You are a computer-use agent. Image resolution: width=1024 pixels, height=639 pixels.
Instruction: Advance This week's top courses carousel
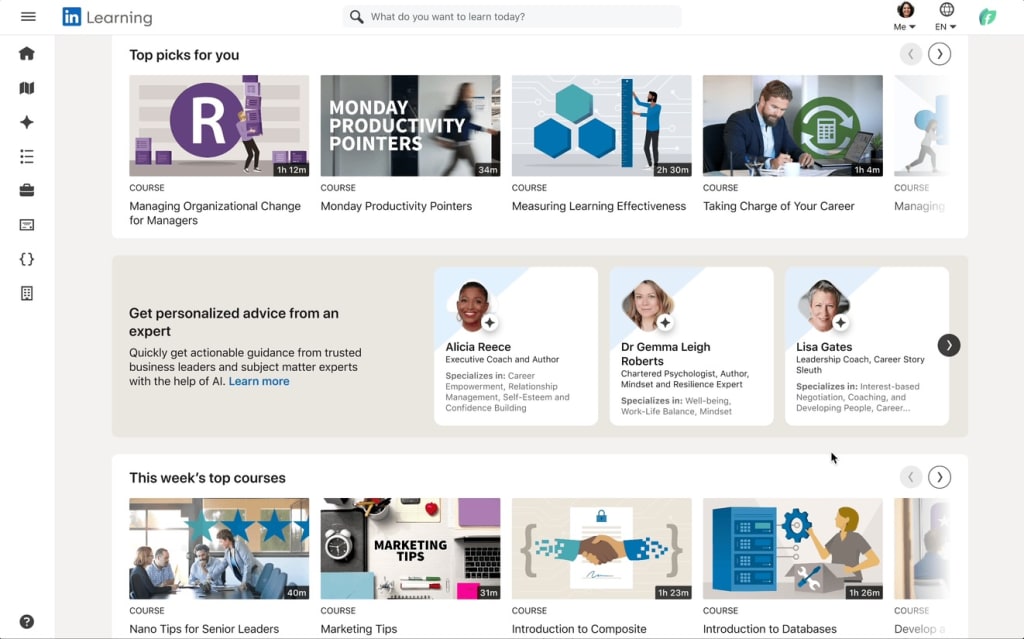pyautogui.click(x=939, y=477)
